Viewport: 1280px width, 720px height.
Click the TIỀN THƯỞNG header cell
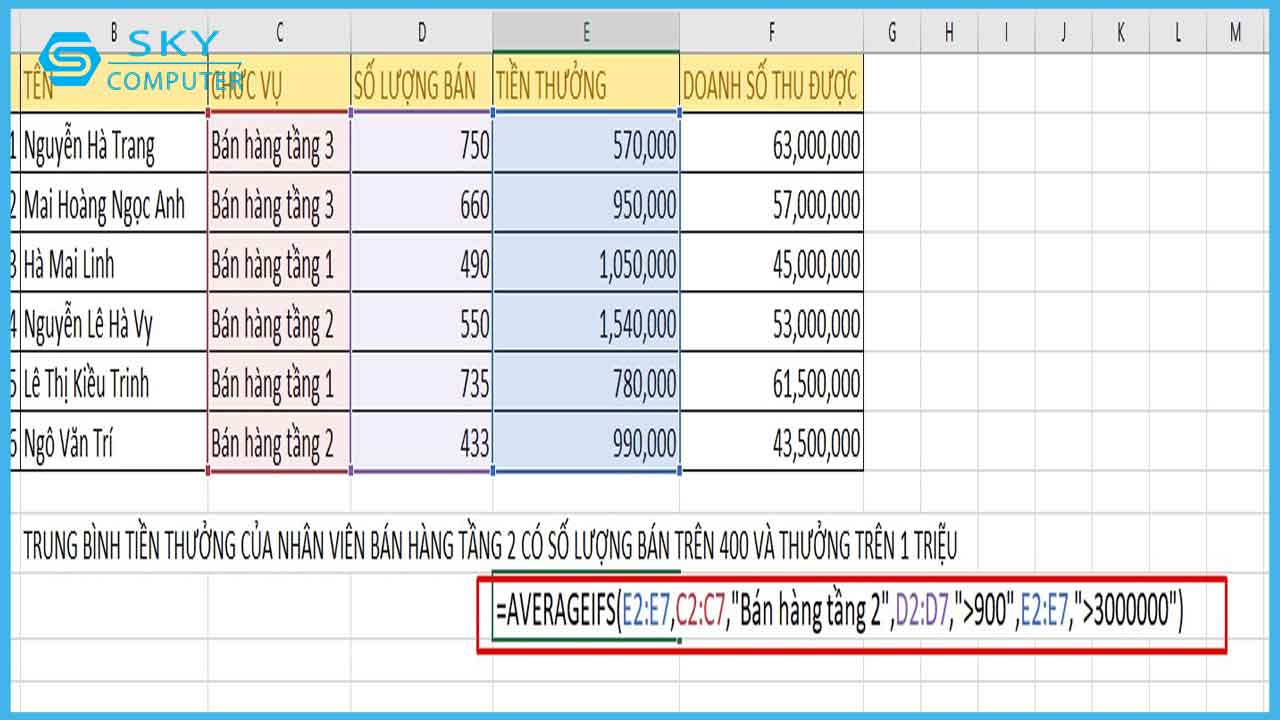point(585,86)
